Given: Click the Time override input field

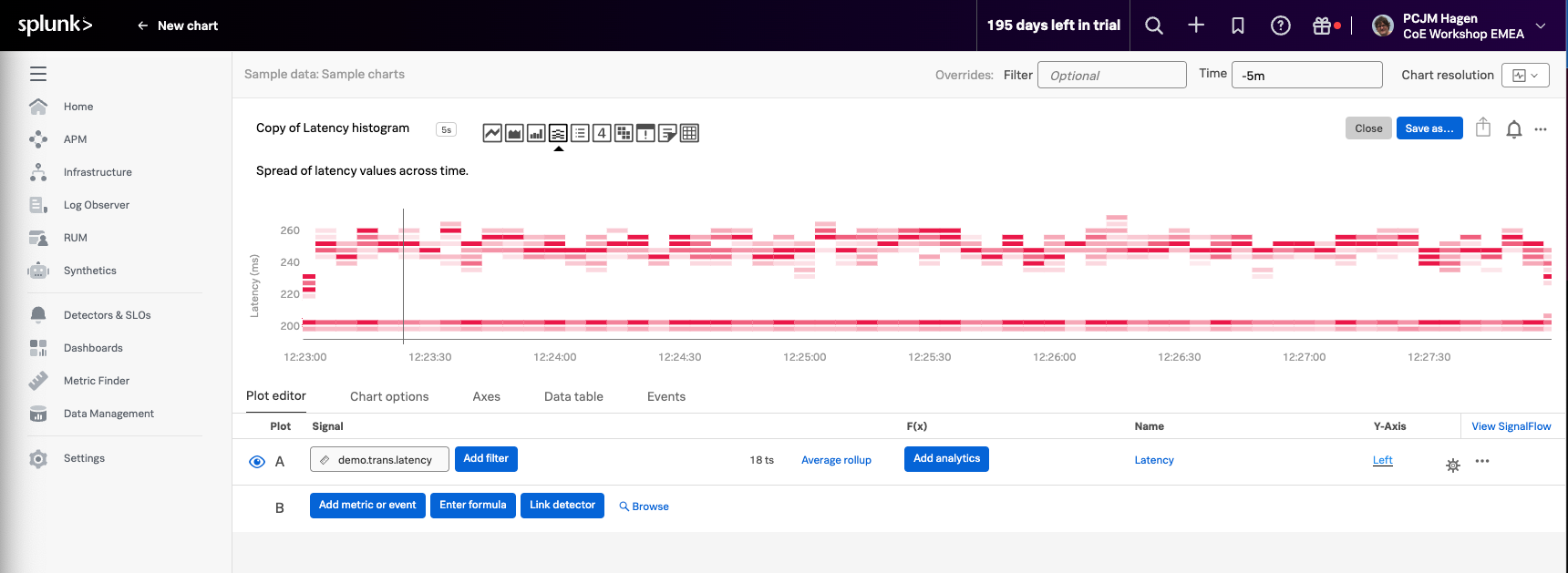Looking at the screenshot, I should (1307, 75).
